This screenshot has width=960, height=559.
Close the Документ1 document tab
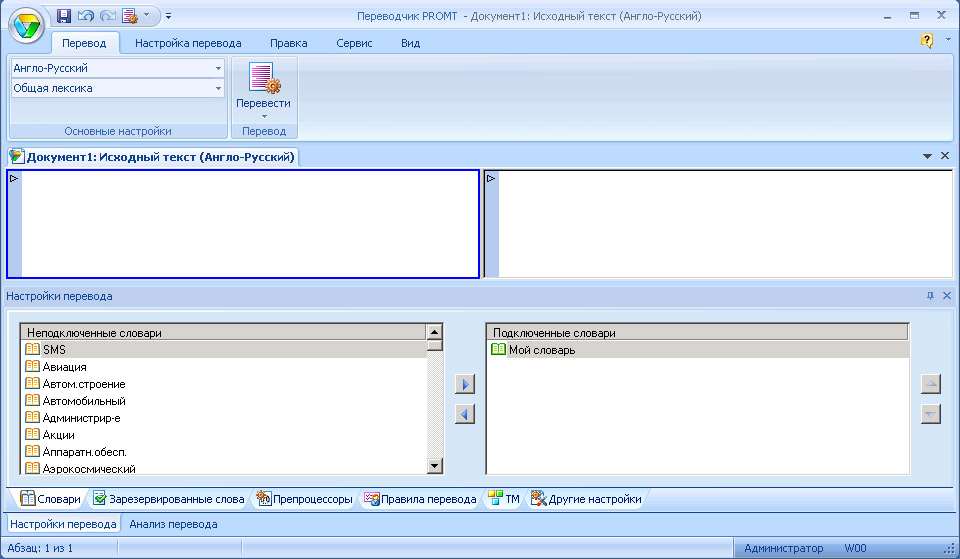[945, 156]
